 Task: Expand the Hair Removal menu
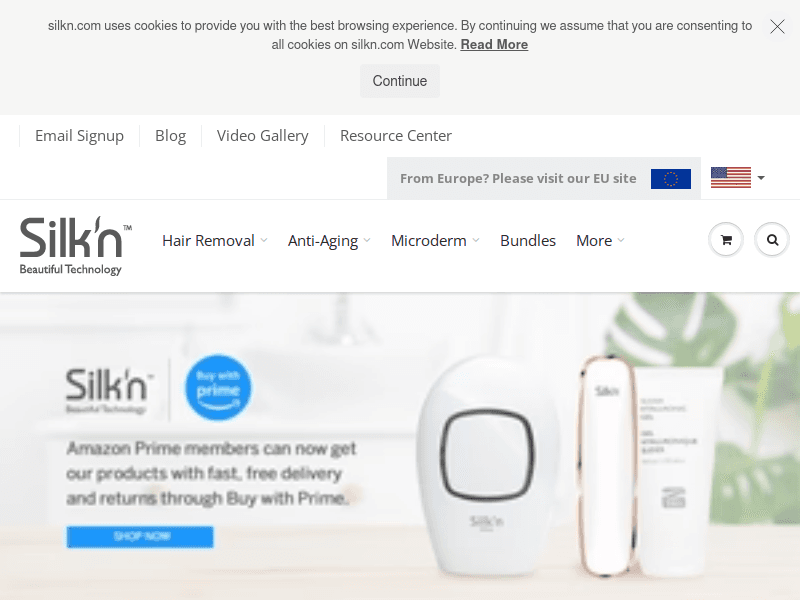214,240
